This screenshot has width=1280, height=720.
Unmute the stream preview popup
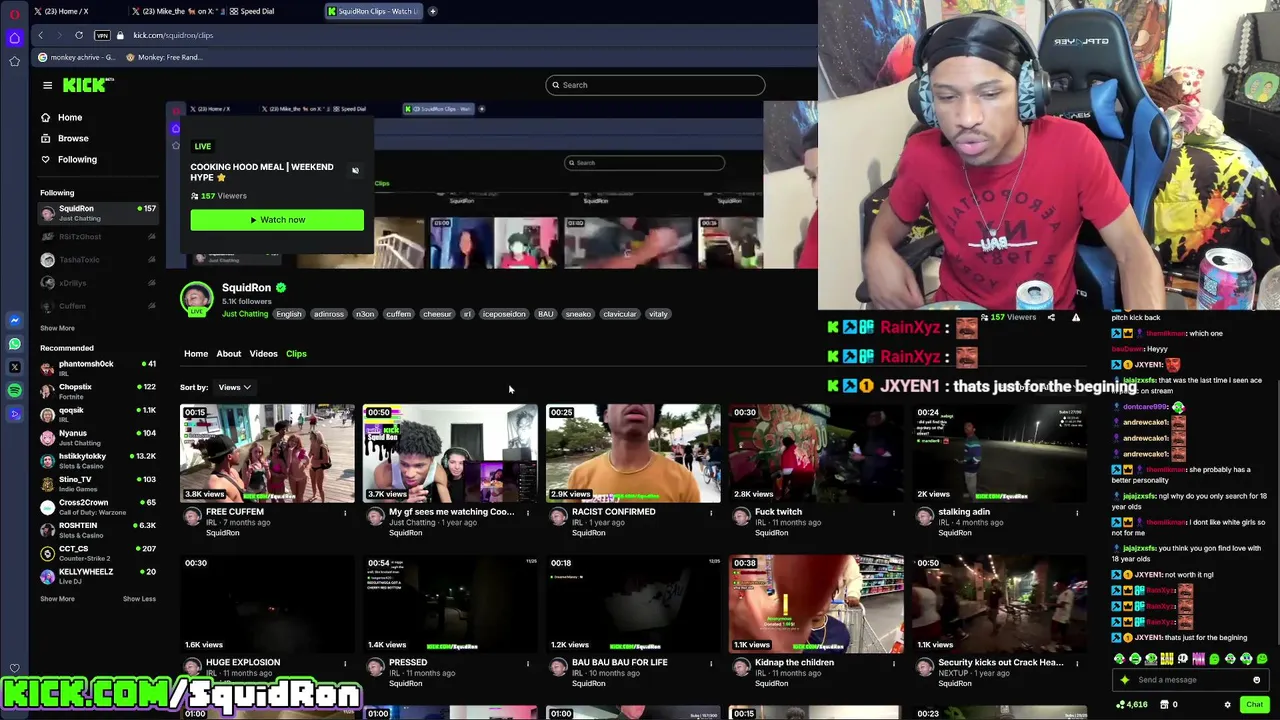[355, 171]
